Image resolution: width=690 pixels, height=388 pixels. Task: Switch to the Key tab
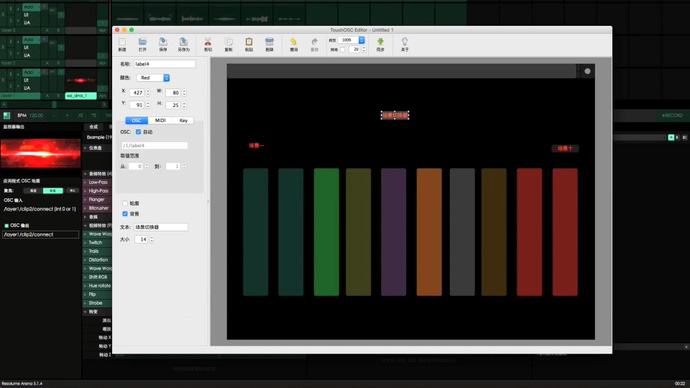pos(183,121)
